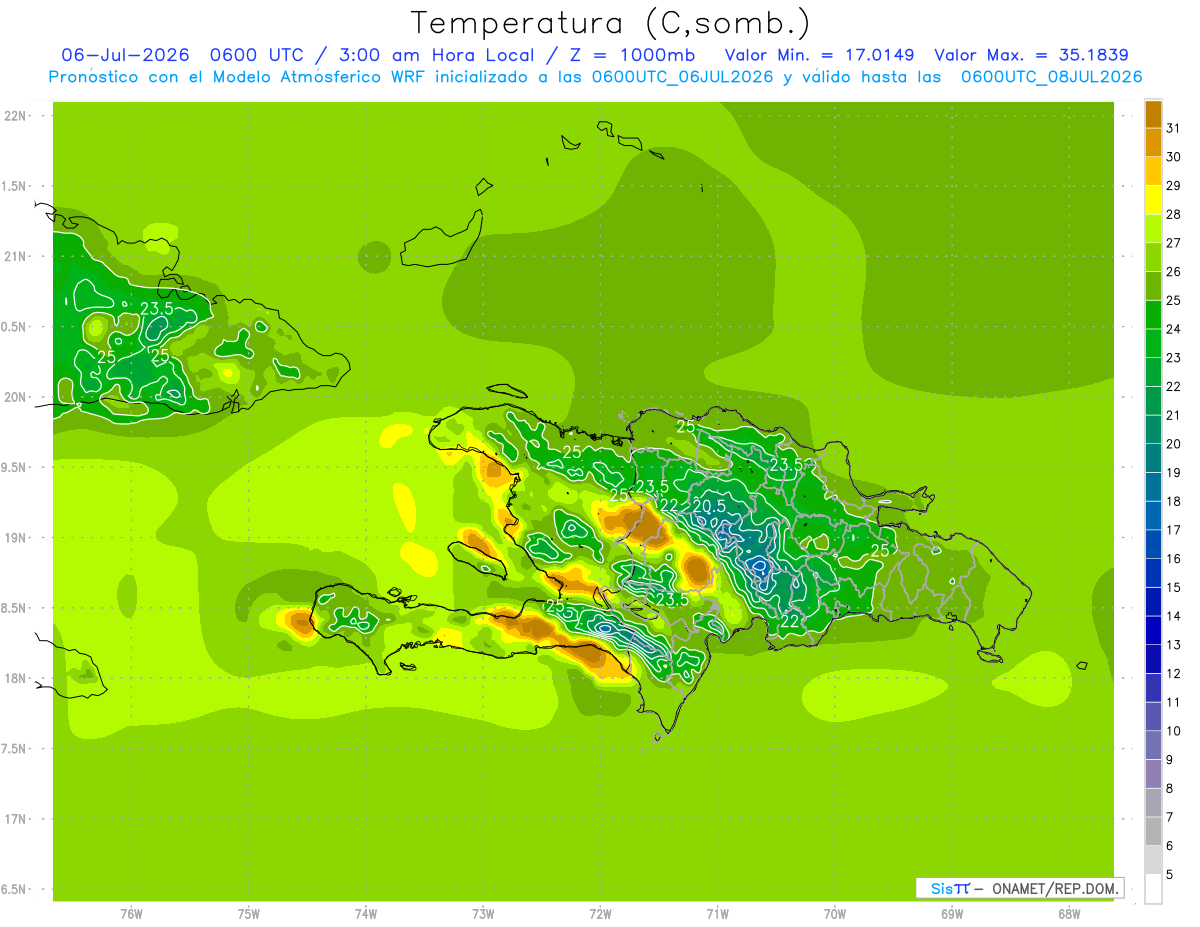Click the "22N" latitude axis label
The width and height of the screenshot is (1200, 927).
point(17,116)
